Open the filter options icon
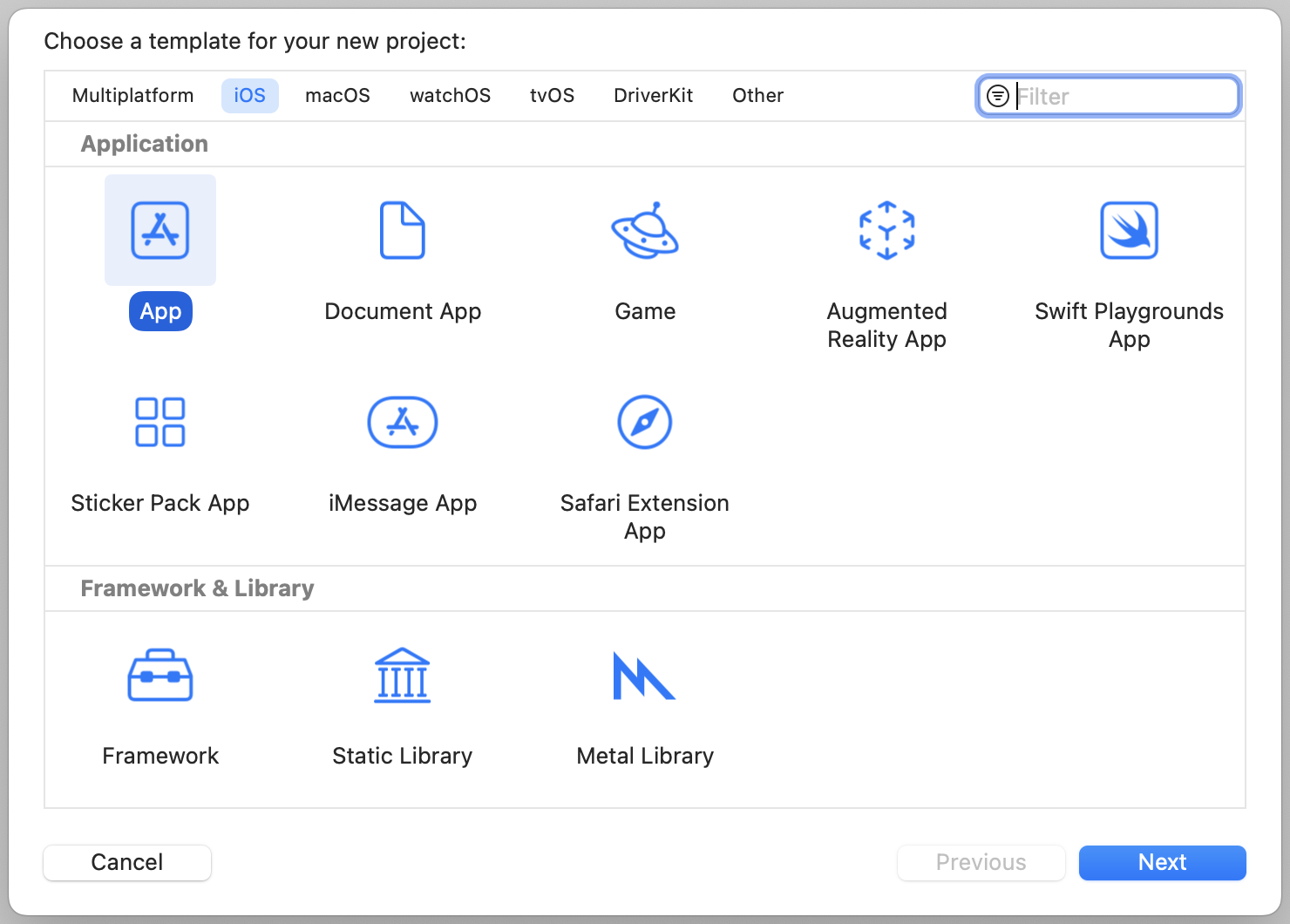The height and width of the screenshot is (924, 1290). [997, 96]
